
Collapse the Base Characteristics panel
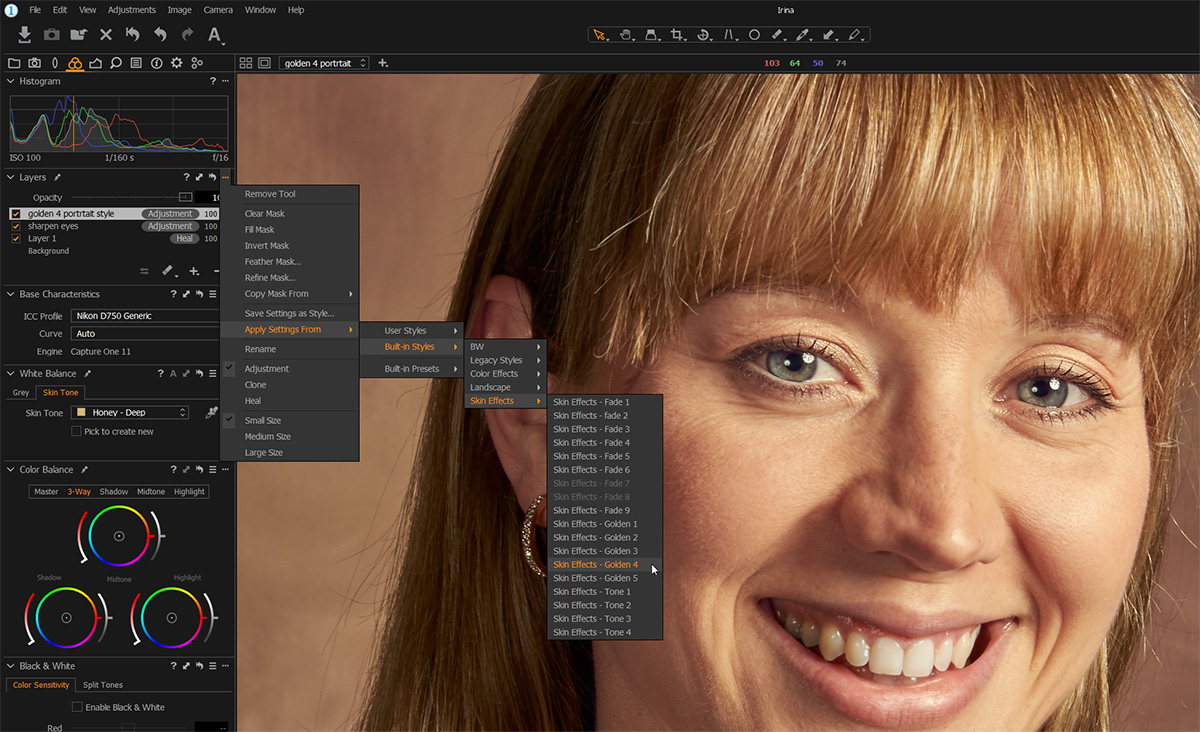pos(11,294)
